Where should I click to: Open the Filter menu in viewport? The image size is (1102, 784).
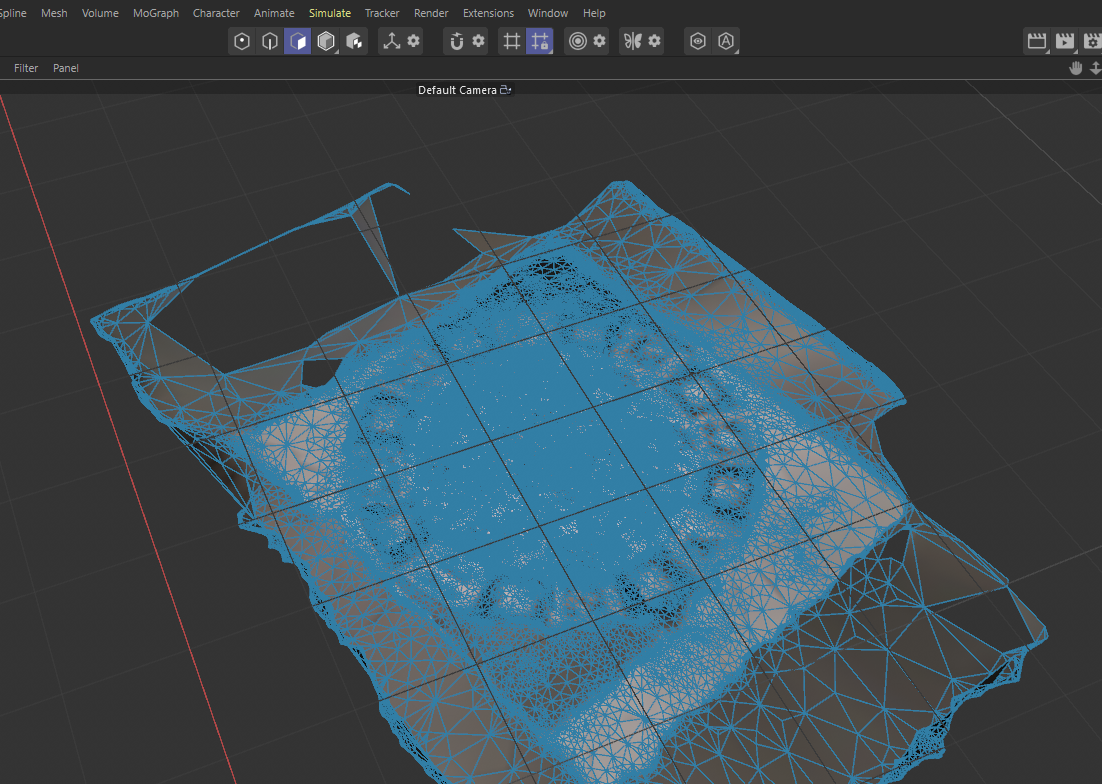pos(26,68)
